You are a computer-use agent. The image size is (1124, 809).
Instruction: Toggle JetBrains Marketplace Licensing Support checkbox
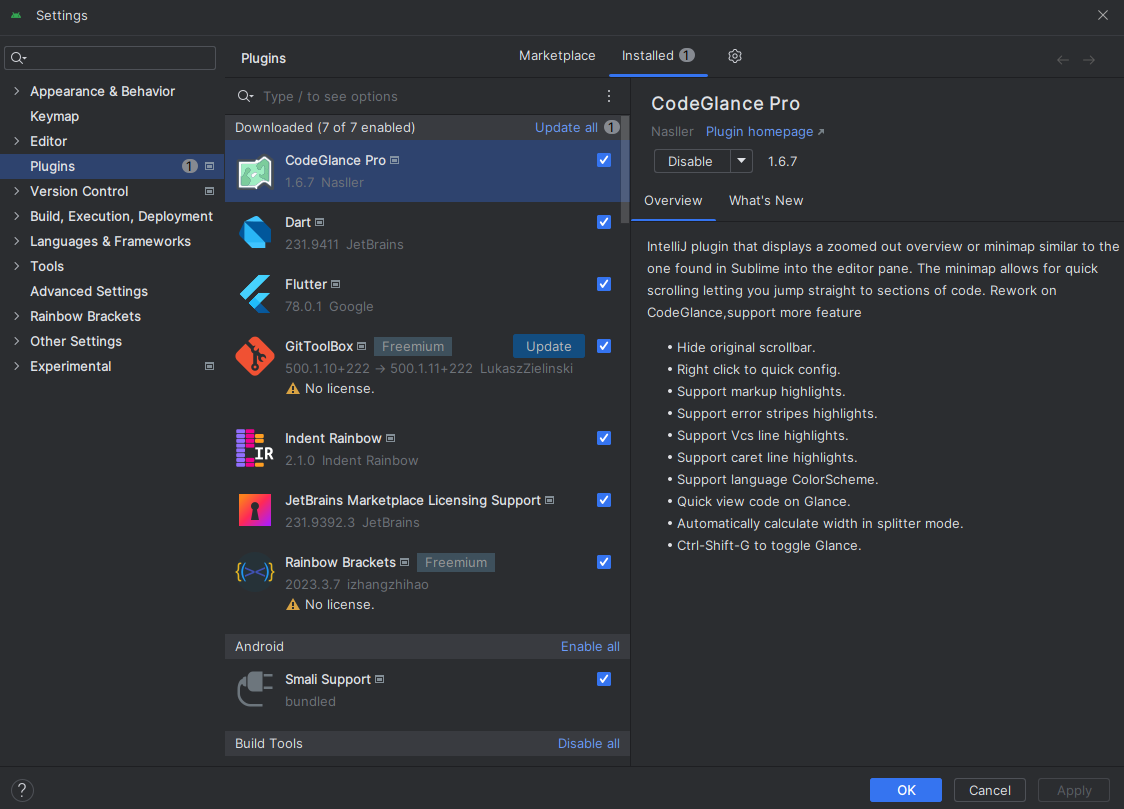click(604, 500)
